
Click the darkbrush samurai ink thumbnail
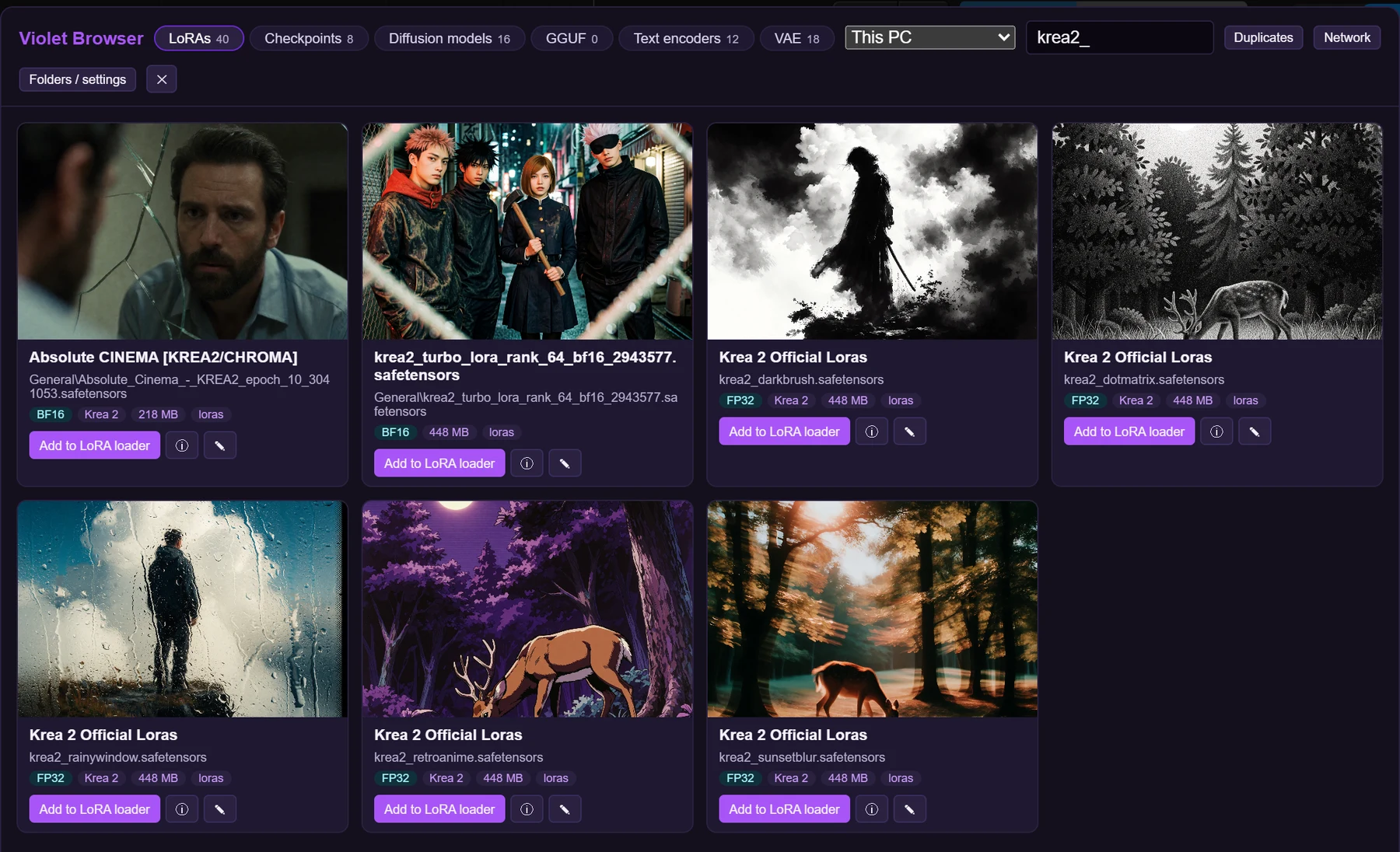873,231
